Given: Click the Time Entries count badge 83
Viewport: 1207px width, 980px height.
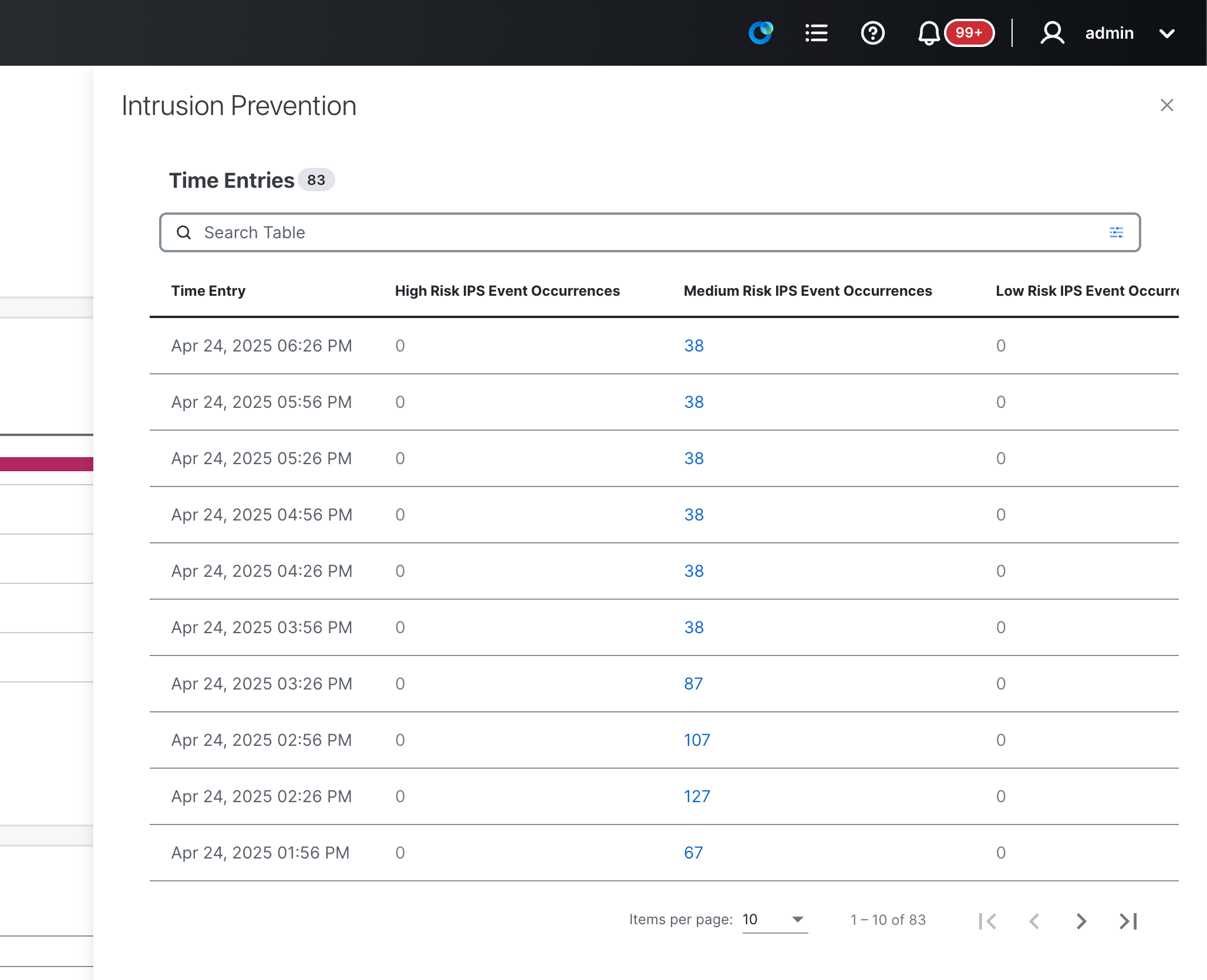Looking at the screenshot, I should [316, 180].
